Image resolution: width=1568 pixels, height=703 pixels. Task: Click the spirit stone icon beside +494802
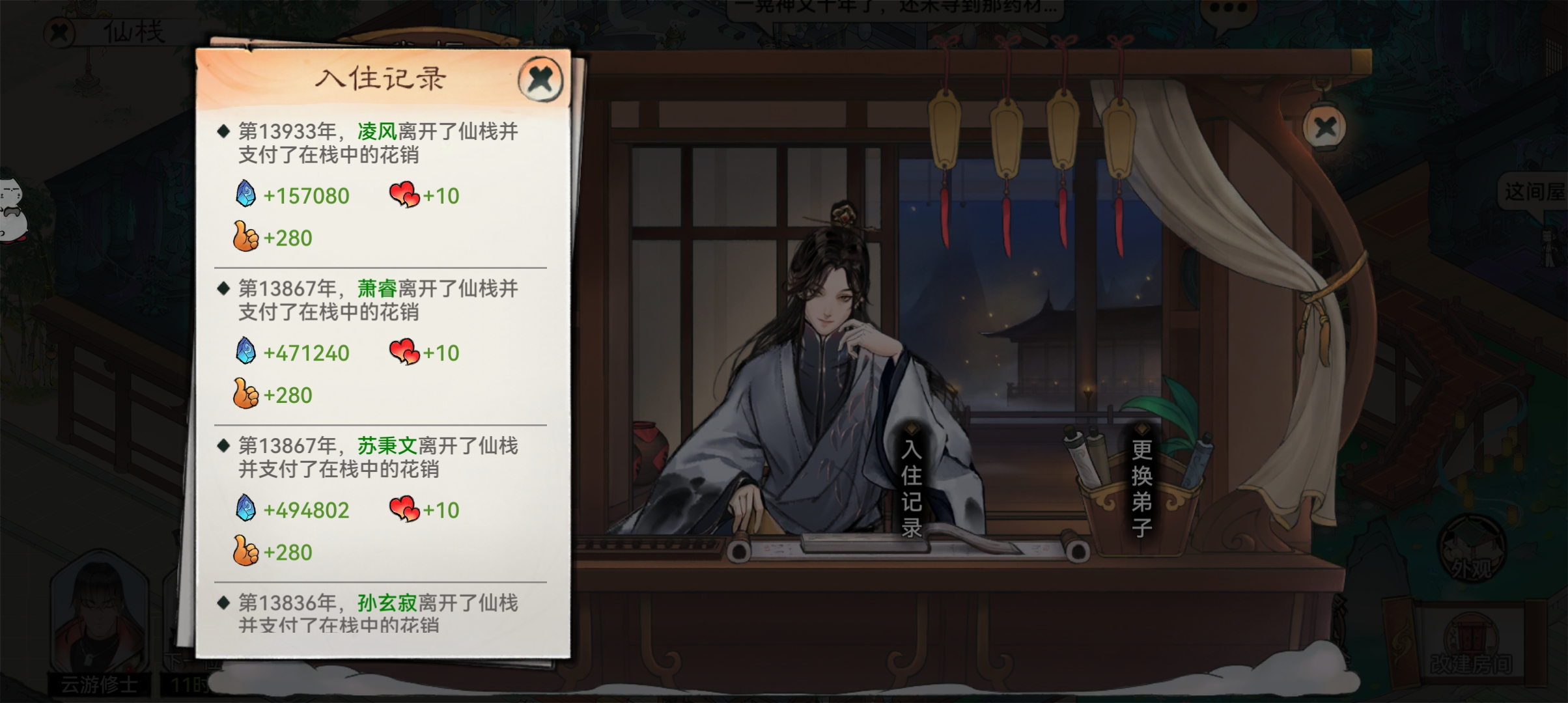tap(245, 508)
